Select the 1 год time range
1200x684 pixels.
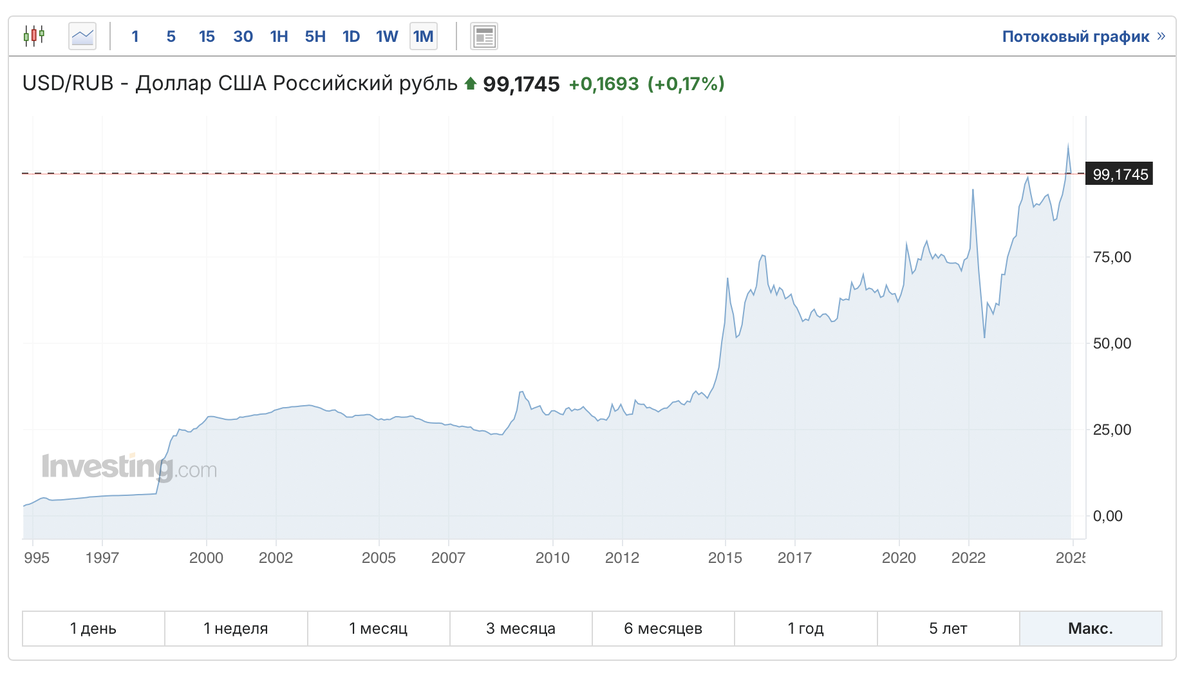(x=805, y=629)
